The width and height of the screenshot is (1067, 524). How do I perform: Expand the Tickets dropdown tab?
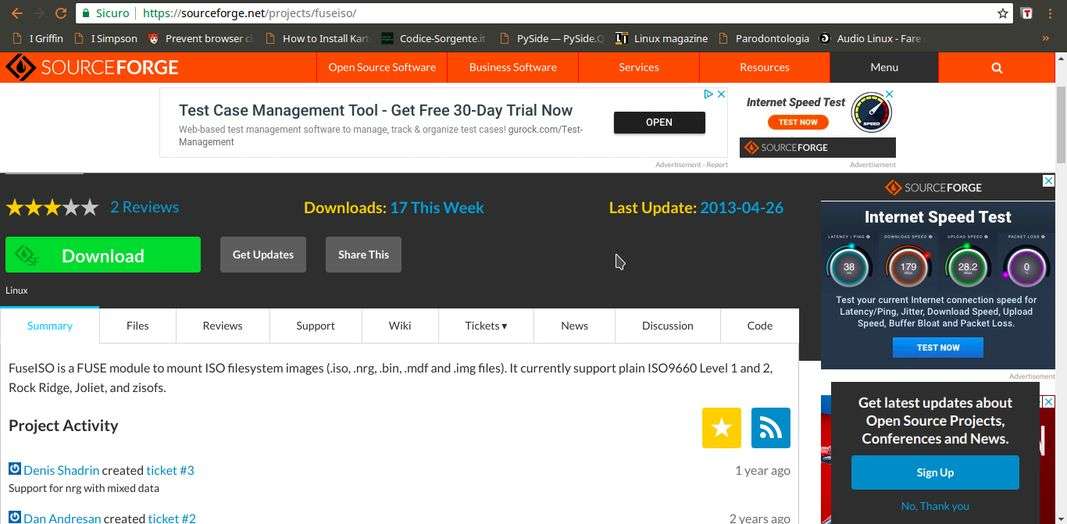[486, 325]
